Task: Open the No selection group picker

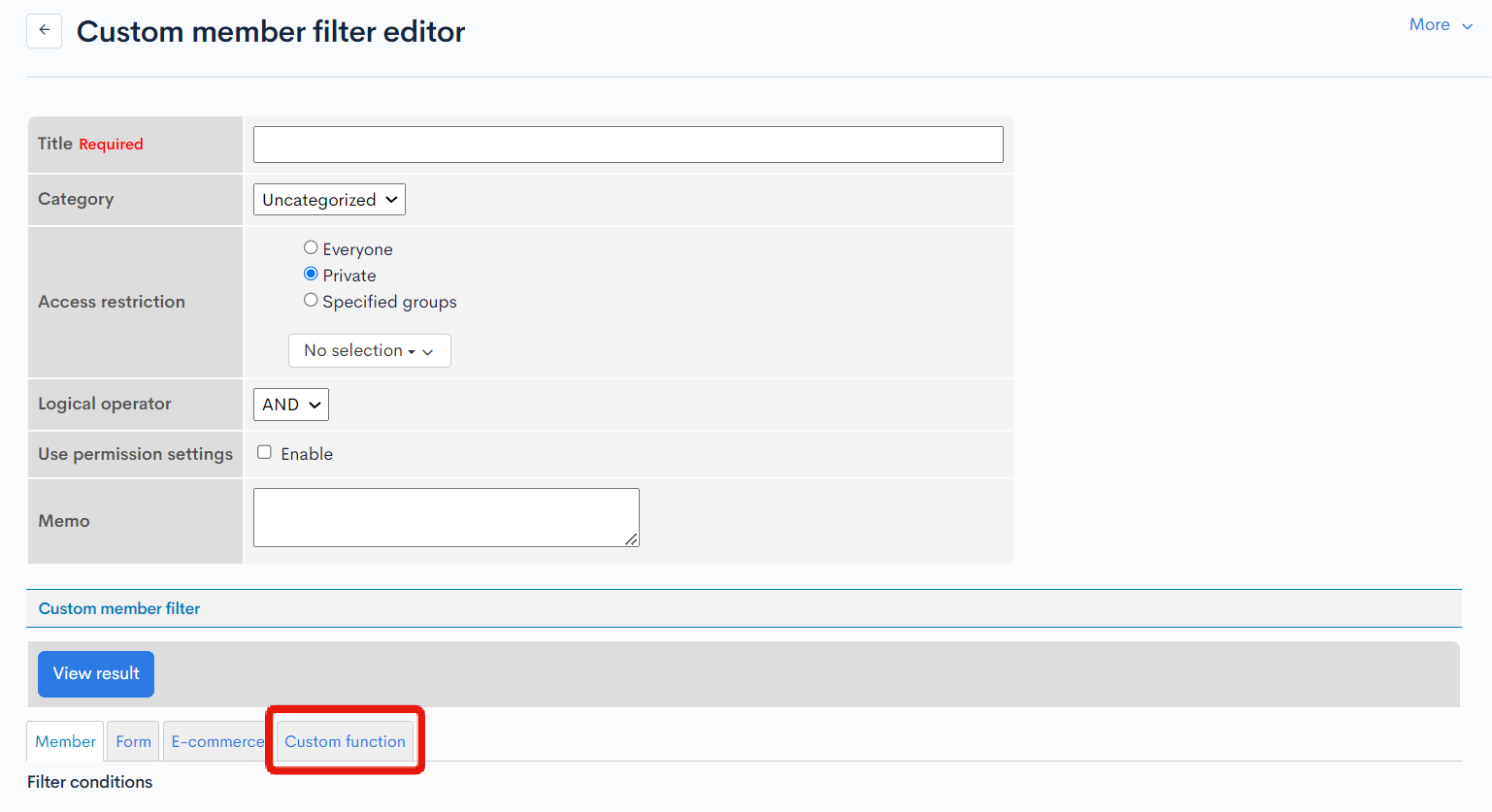Action: point(369,350)
